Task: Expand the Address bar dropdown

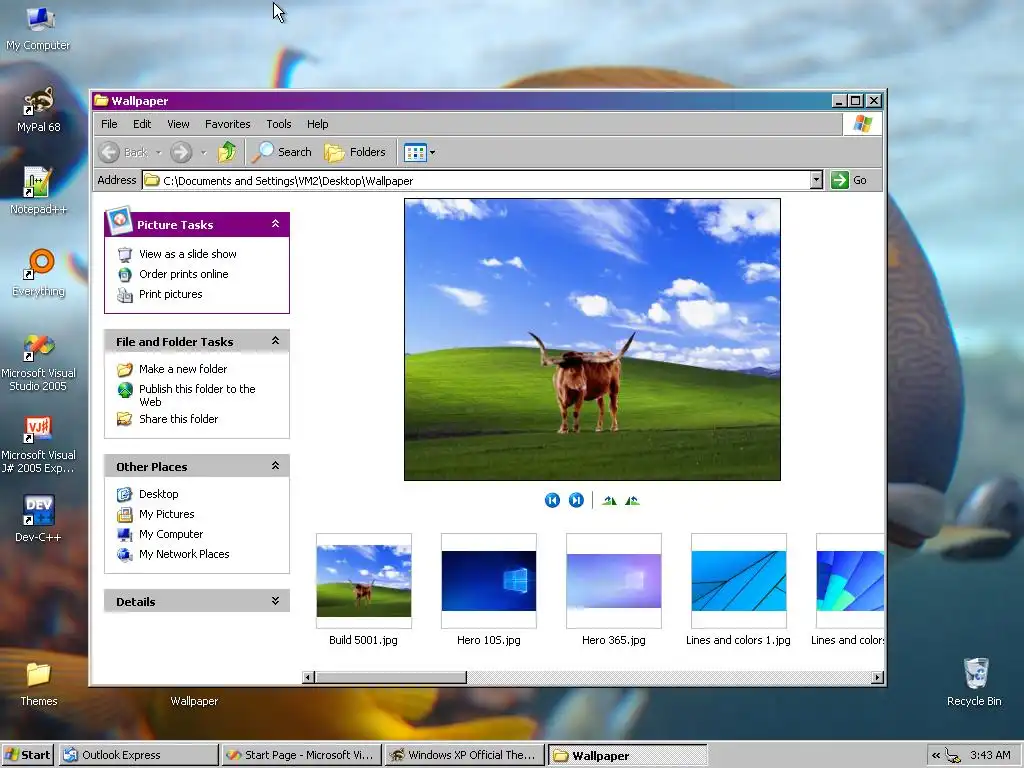Action: pyautogui.click(x=816, y=180)
